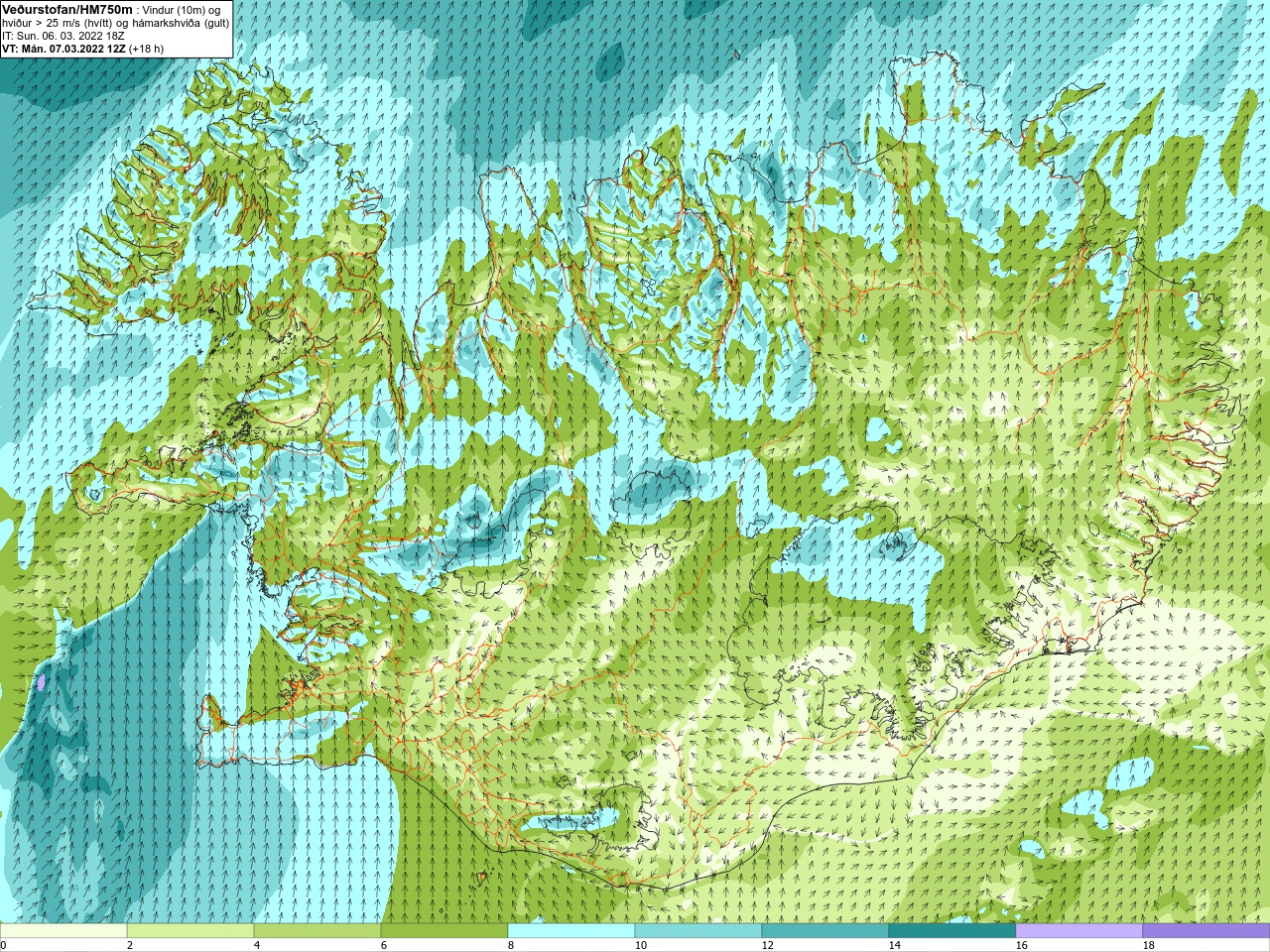
Task: Click the 8–10 m/s light cyan legend swatch
Action: click(571, 931)
